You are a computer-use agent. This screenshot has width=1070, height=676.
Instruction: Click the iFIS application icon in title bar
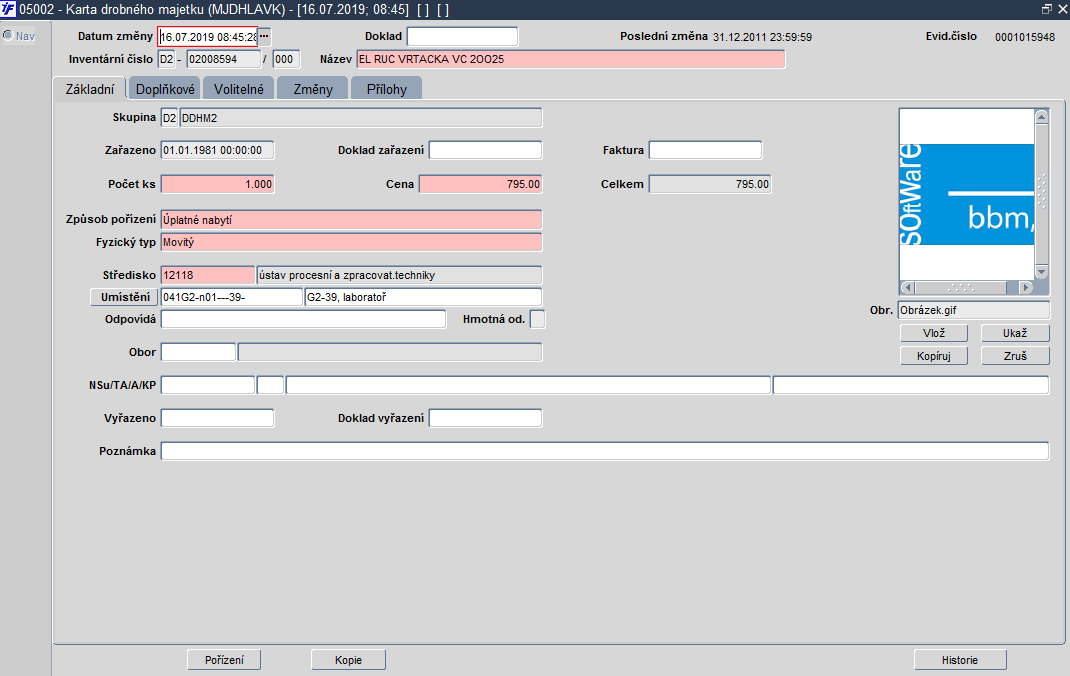point(8,10)
